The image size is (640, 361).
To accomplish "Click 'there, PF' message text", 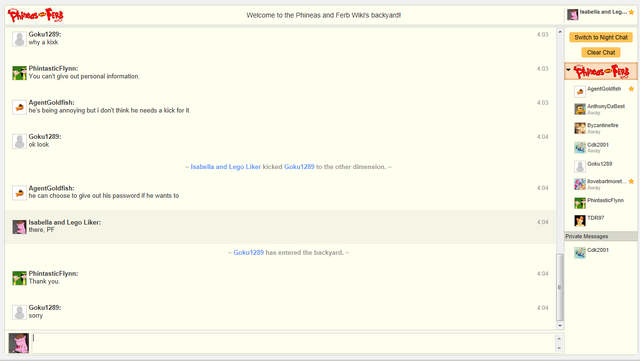I will 41,230.
